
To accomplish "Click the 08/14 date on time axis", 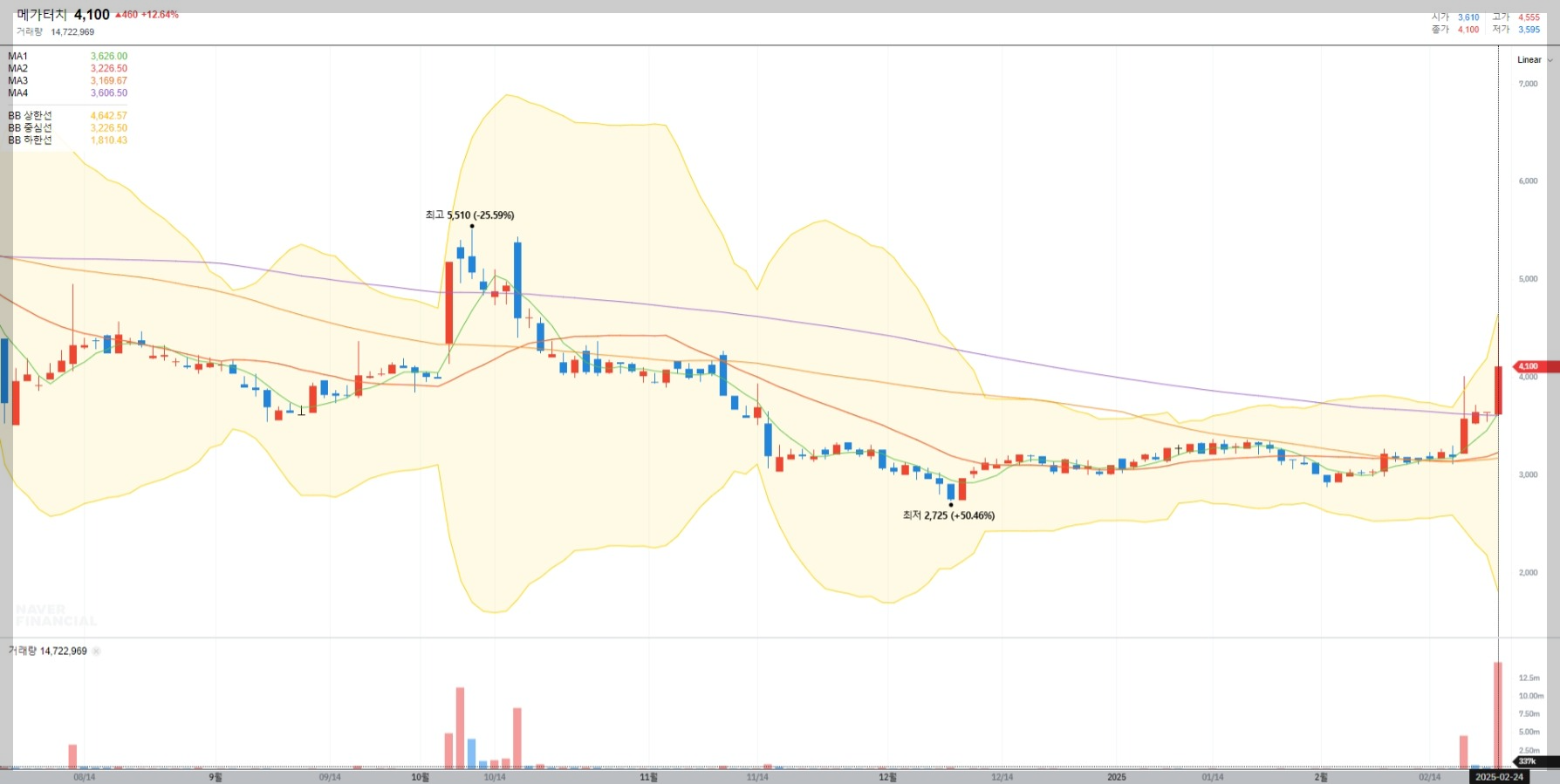I will pos(85,777).
